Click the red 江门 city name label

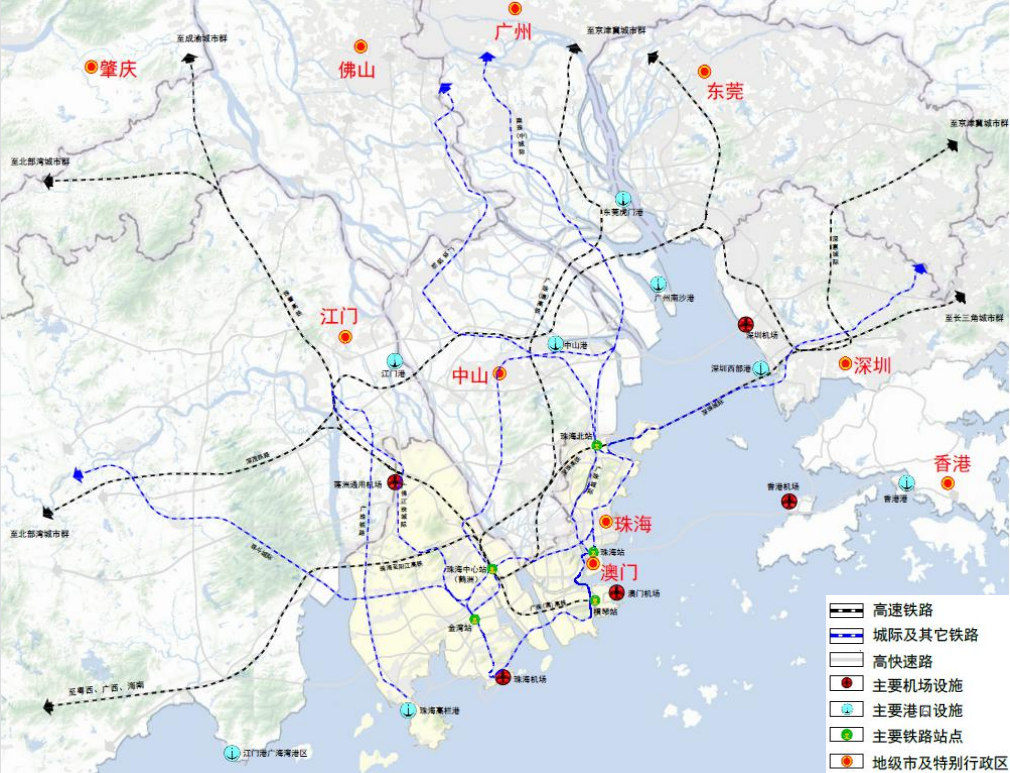click(339, 316)
